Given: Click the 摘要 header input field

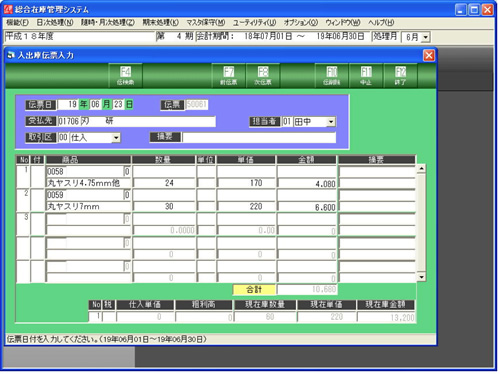Looking at the screenshot, I should [259, 137].
